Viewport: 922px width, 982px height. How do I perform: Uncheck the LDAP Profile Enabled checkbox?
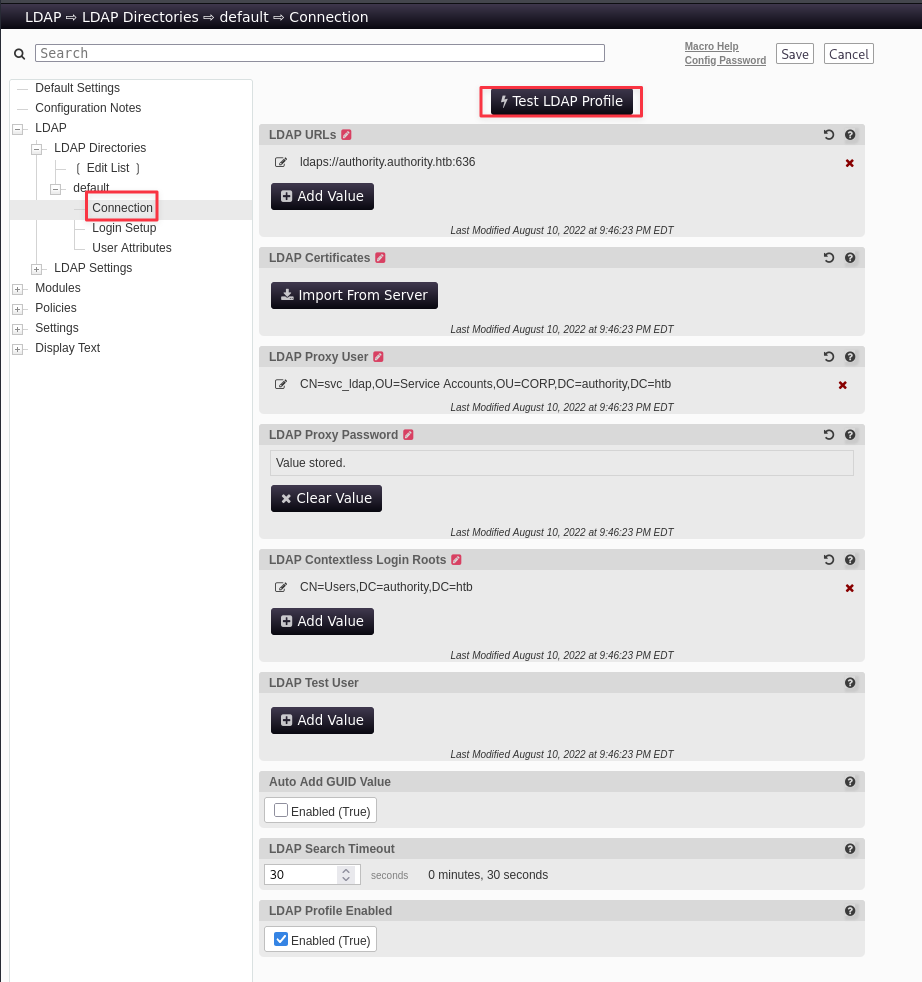click(281, 939)
